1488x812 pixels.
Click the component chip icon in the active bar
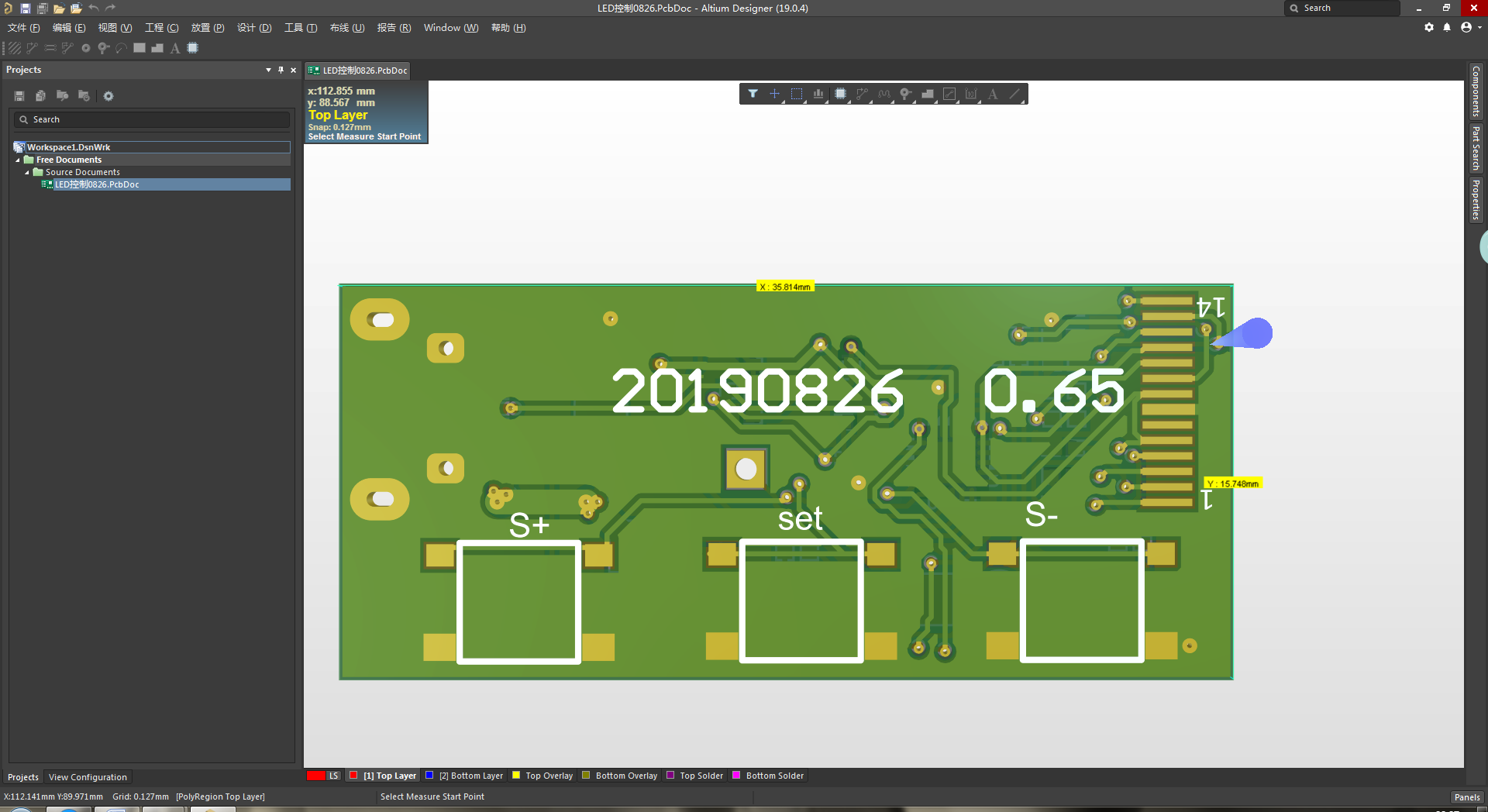tap(840, 94)
